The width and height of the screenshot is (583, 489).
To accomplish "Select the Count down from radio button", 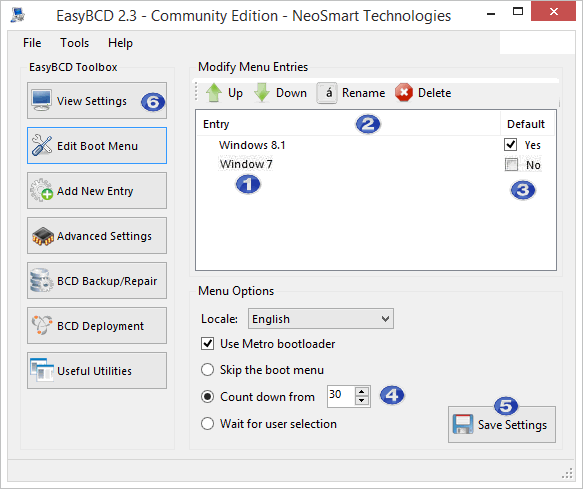I will click(207, 397).
